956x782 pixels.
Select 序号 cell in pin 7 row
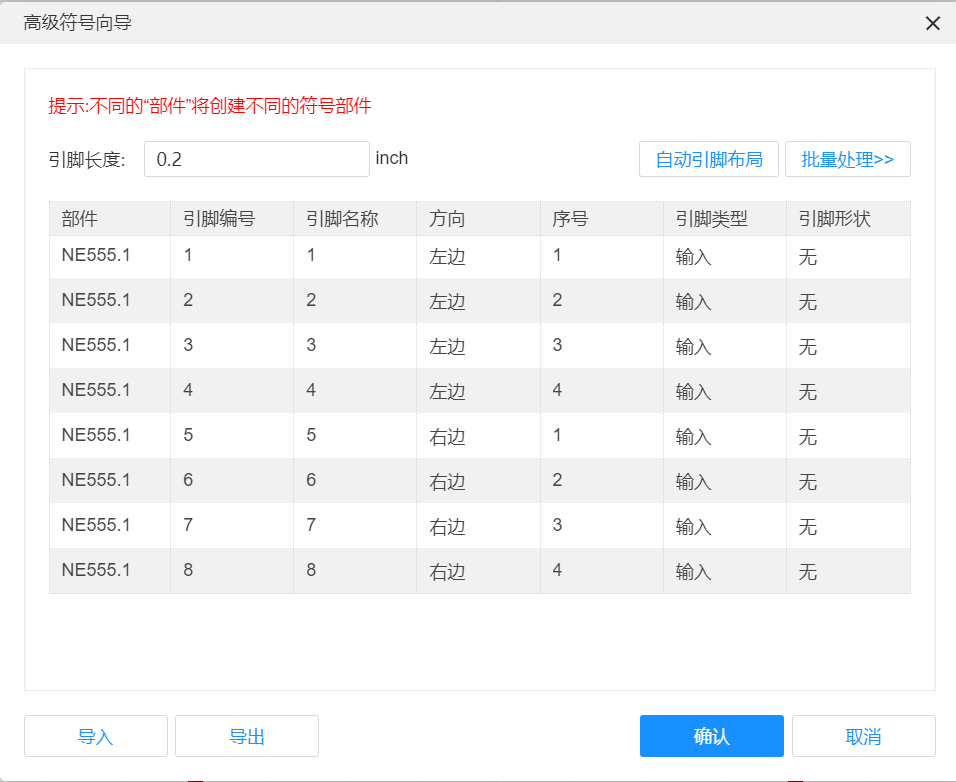[602, 525]
